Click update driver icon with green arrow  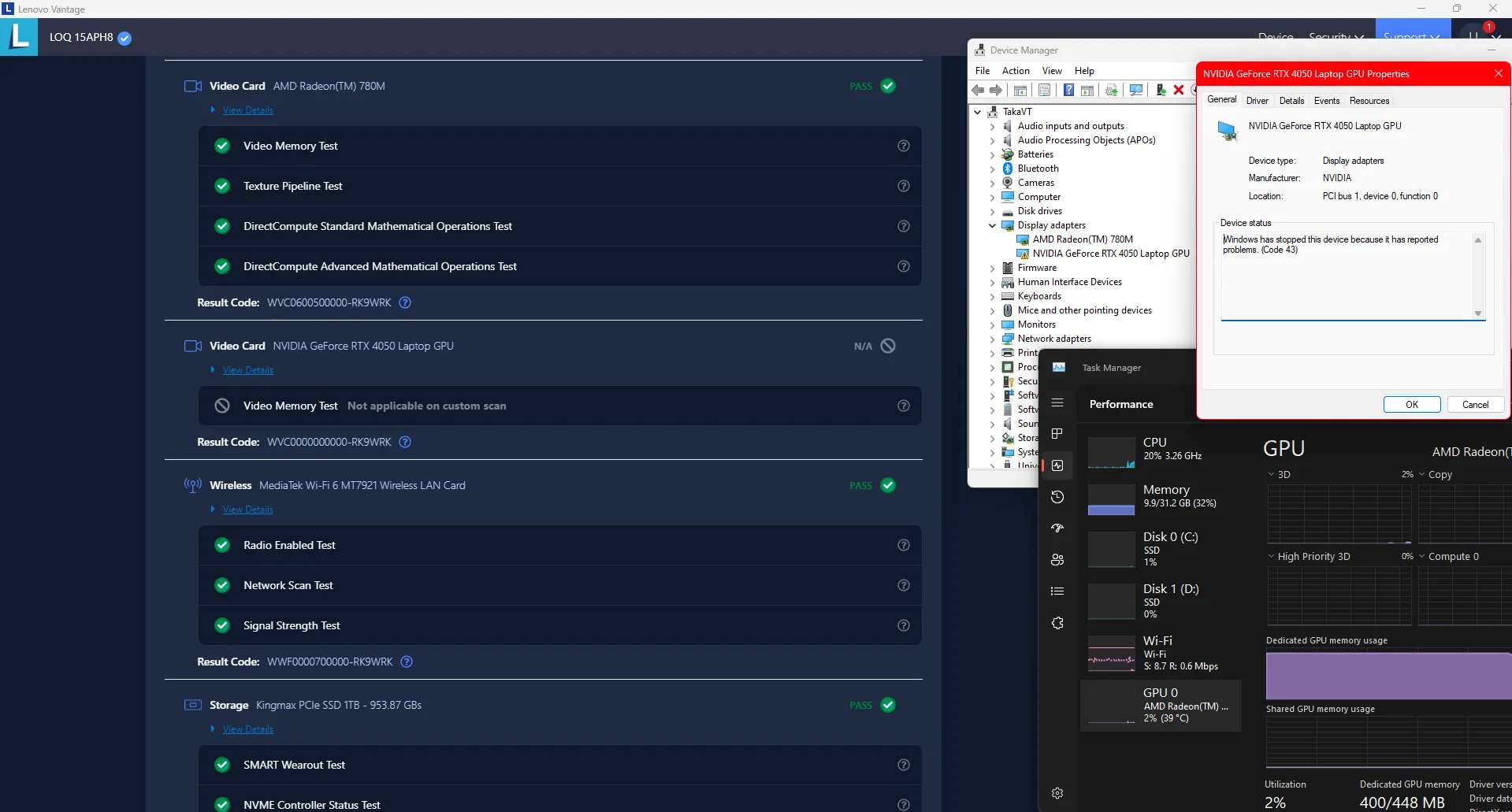[1161, 91]
